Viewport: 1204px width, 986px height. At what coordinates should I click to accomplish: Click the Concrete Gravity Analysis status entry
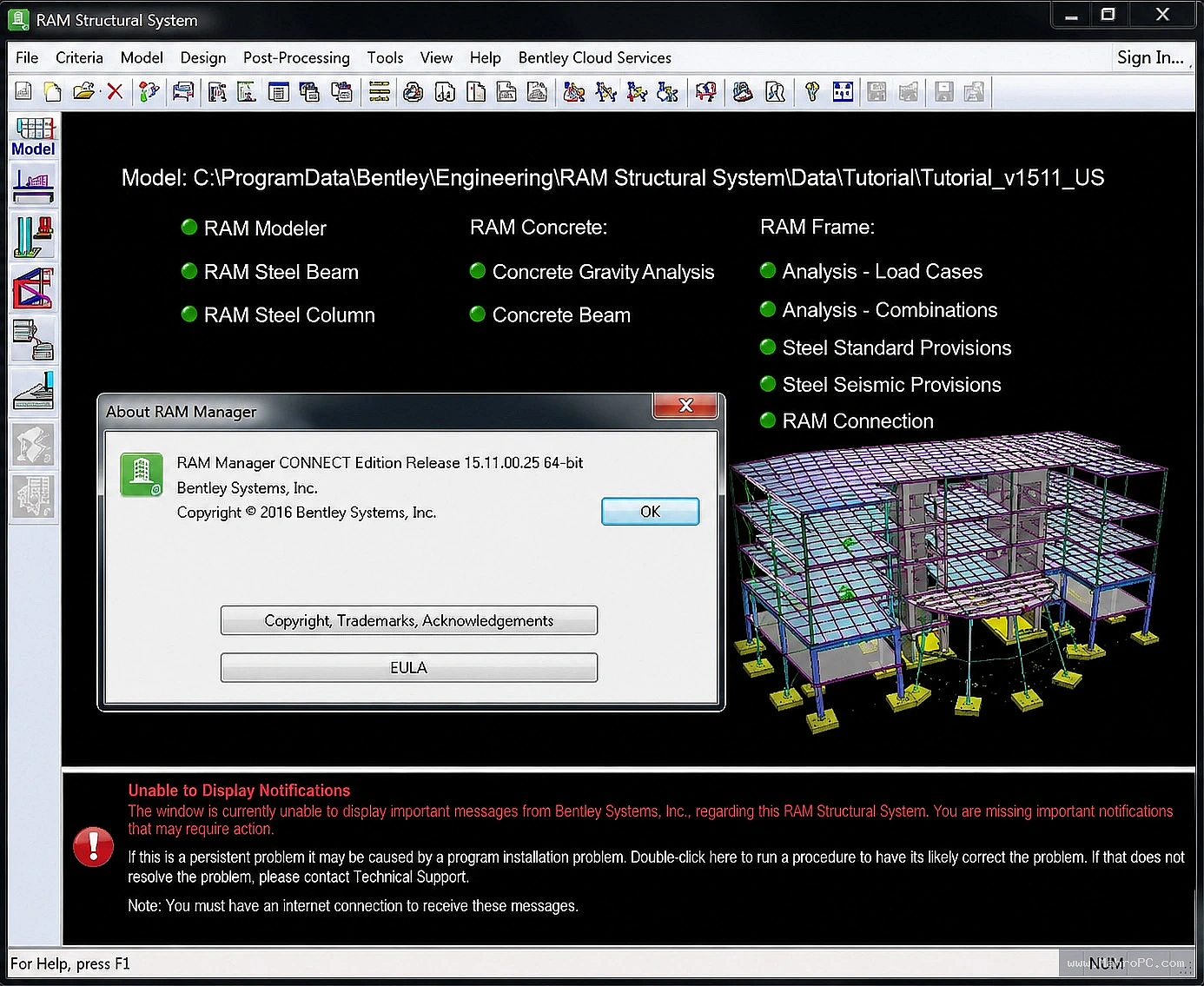pos(592,272)
